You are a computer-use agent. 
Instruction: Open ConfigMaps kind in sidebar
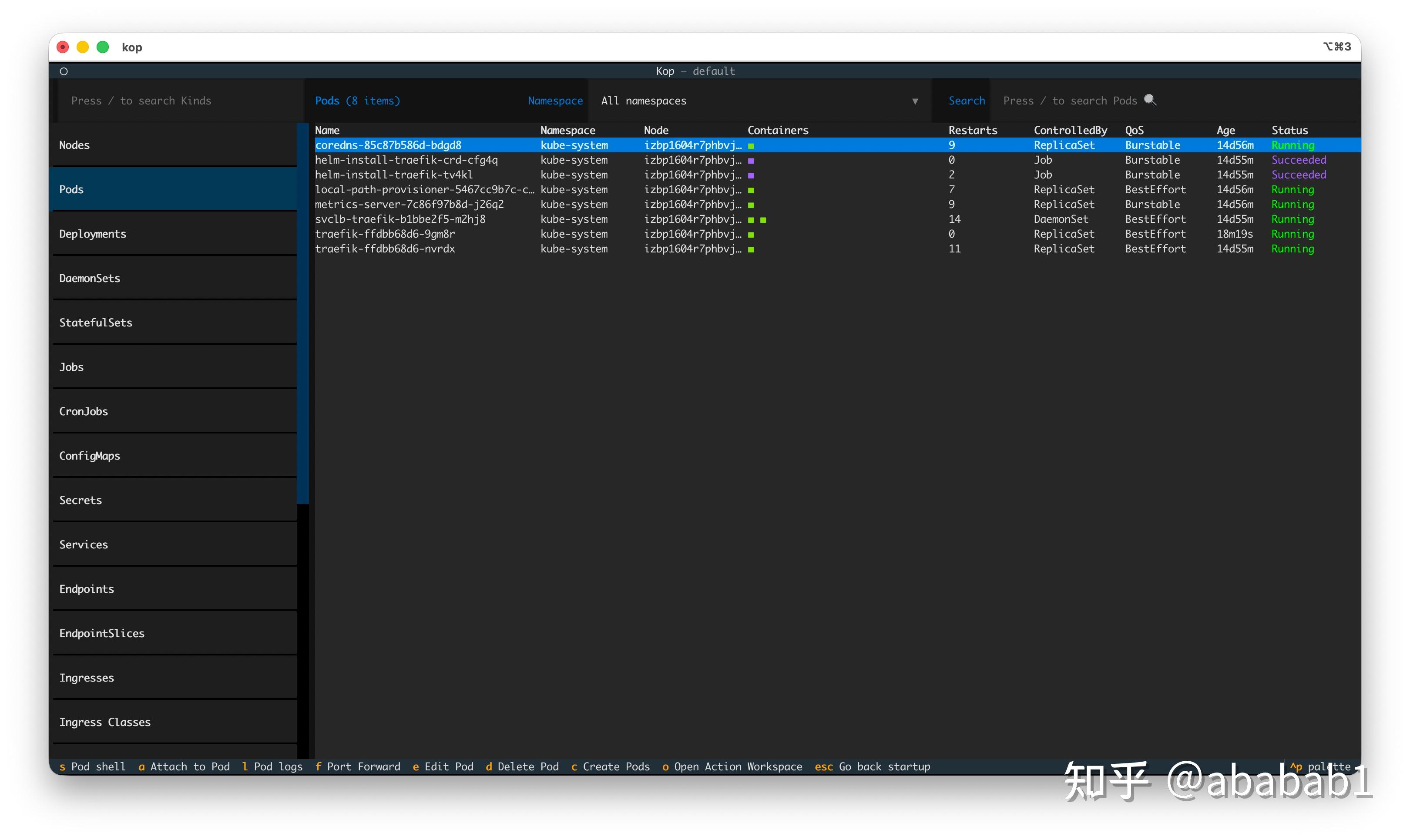point(175,456)
